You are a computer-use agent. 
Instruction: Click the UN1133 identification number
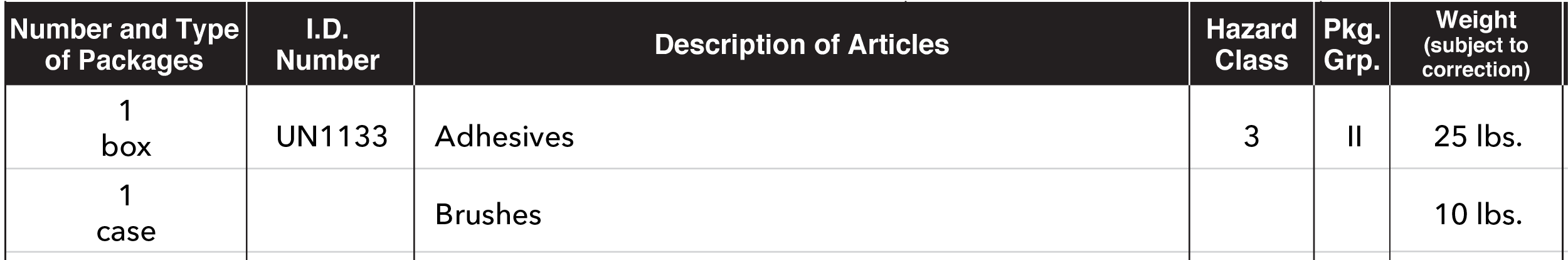(332, 137)
